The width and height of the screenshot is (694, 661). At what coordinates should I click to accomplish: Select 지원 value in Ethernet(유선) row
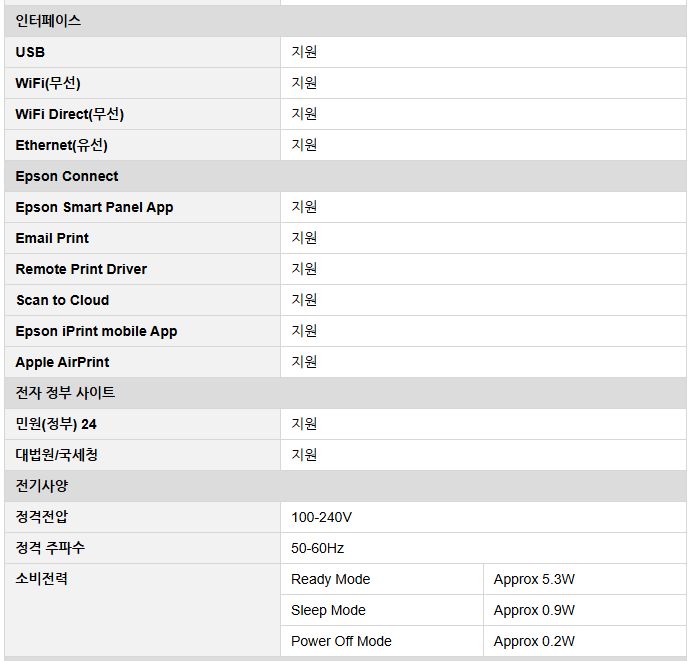pos(304,145)
